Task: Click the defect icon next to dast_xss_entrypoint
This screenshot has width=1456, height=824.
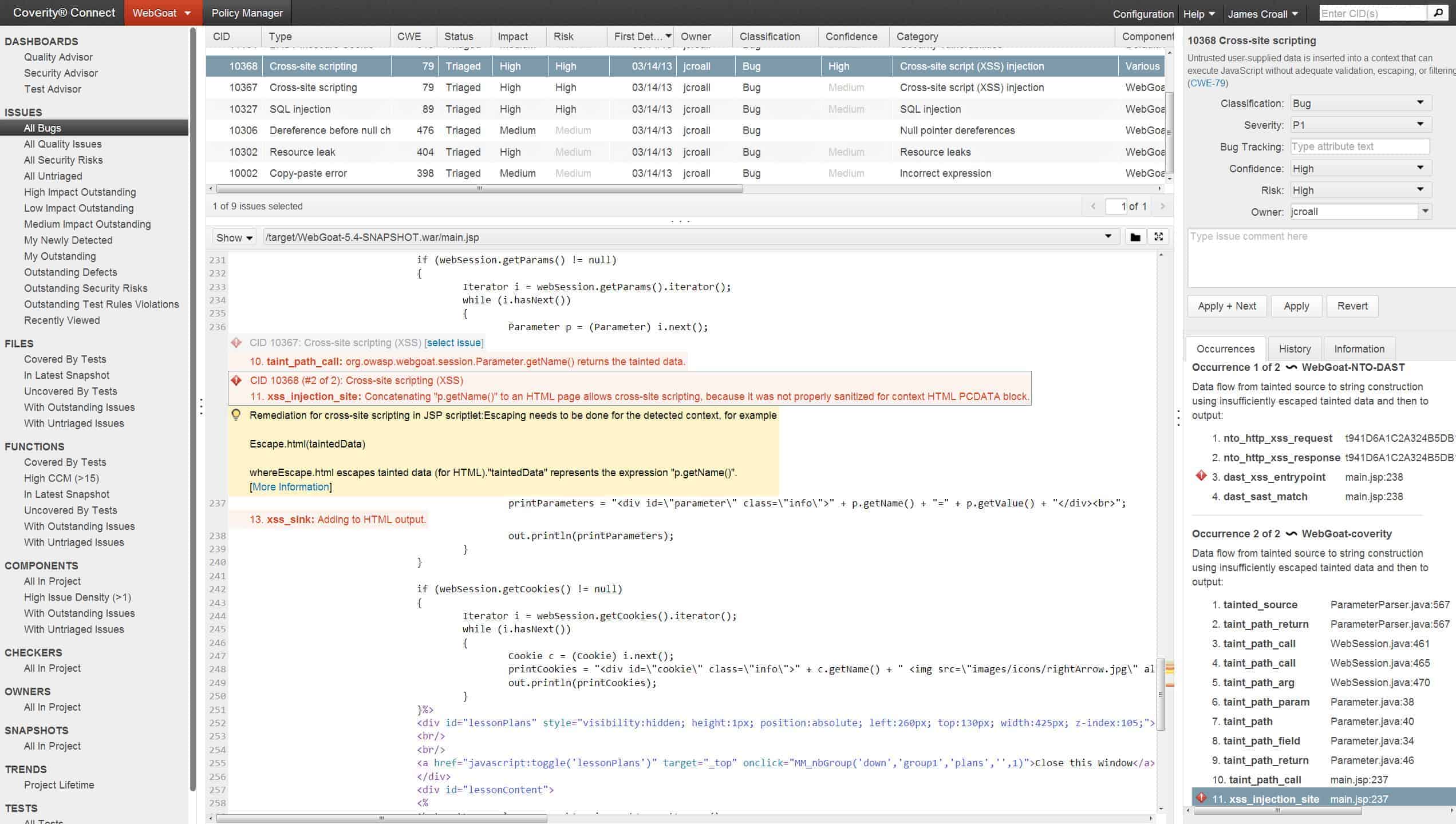Action: pos(1201,476)
